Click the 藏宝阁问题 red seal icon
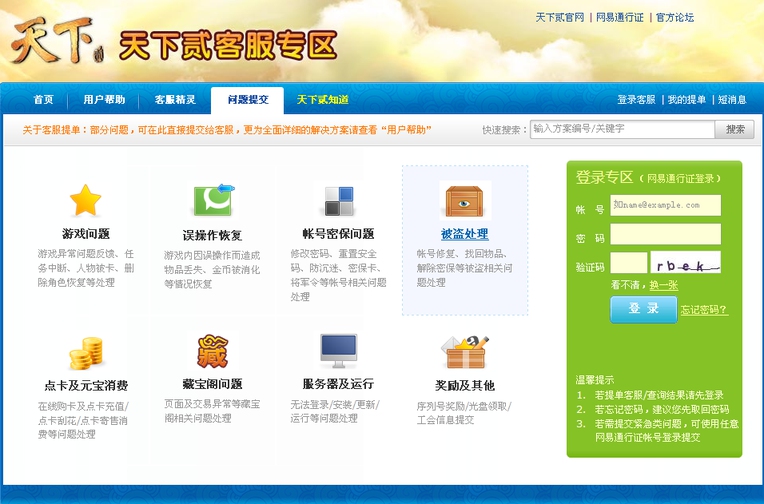The image size is (764, 504). tap(212, 352)
